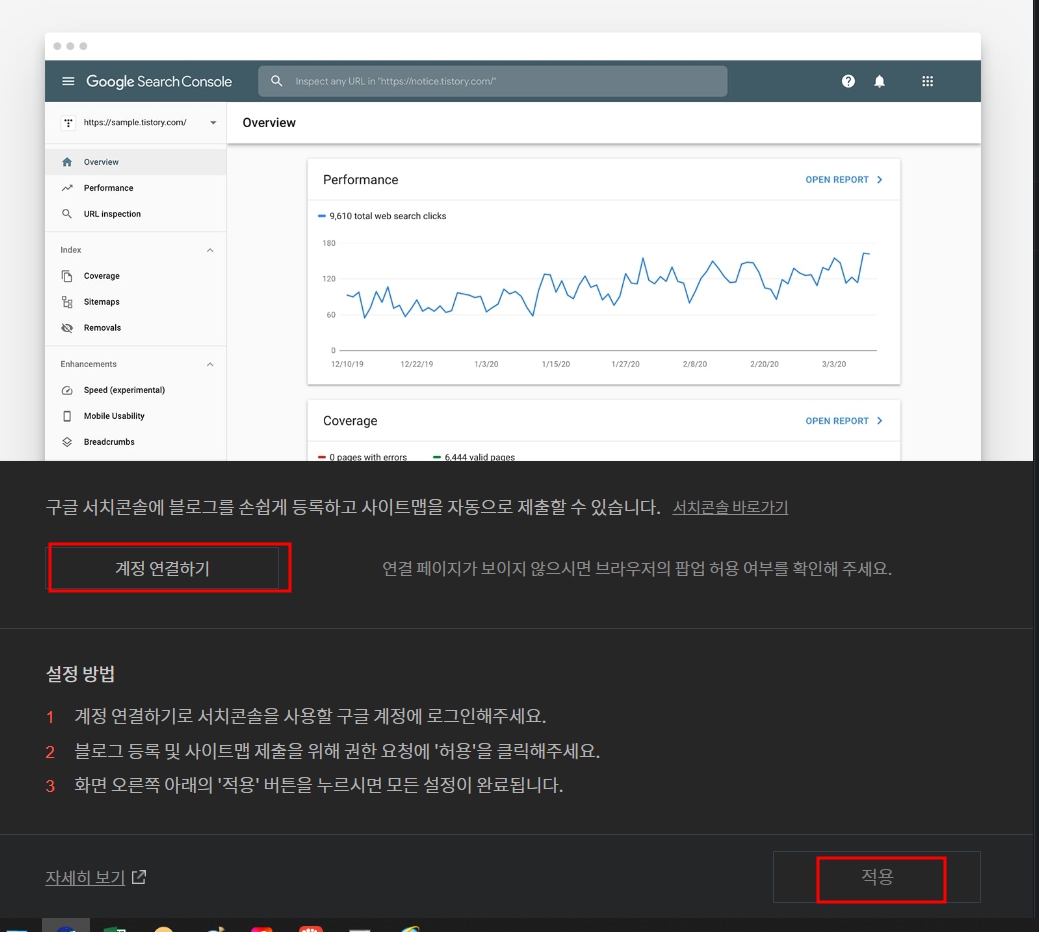Click the property favicon beside sample.tistory.com

click(x=68, y=123)
